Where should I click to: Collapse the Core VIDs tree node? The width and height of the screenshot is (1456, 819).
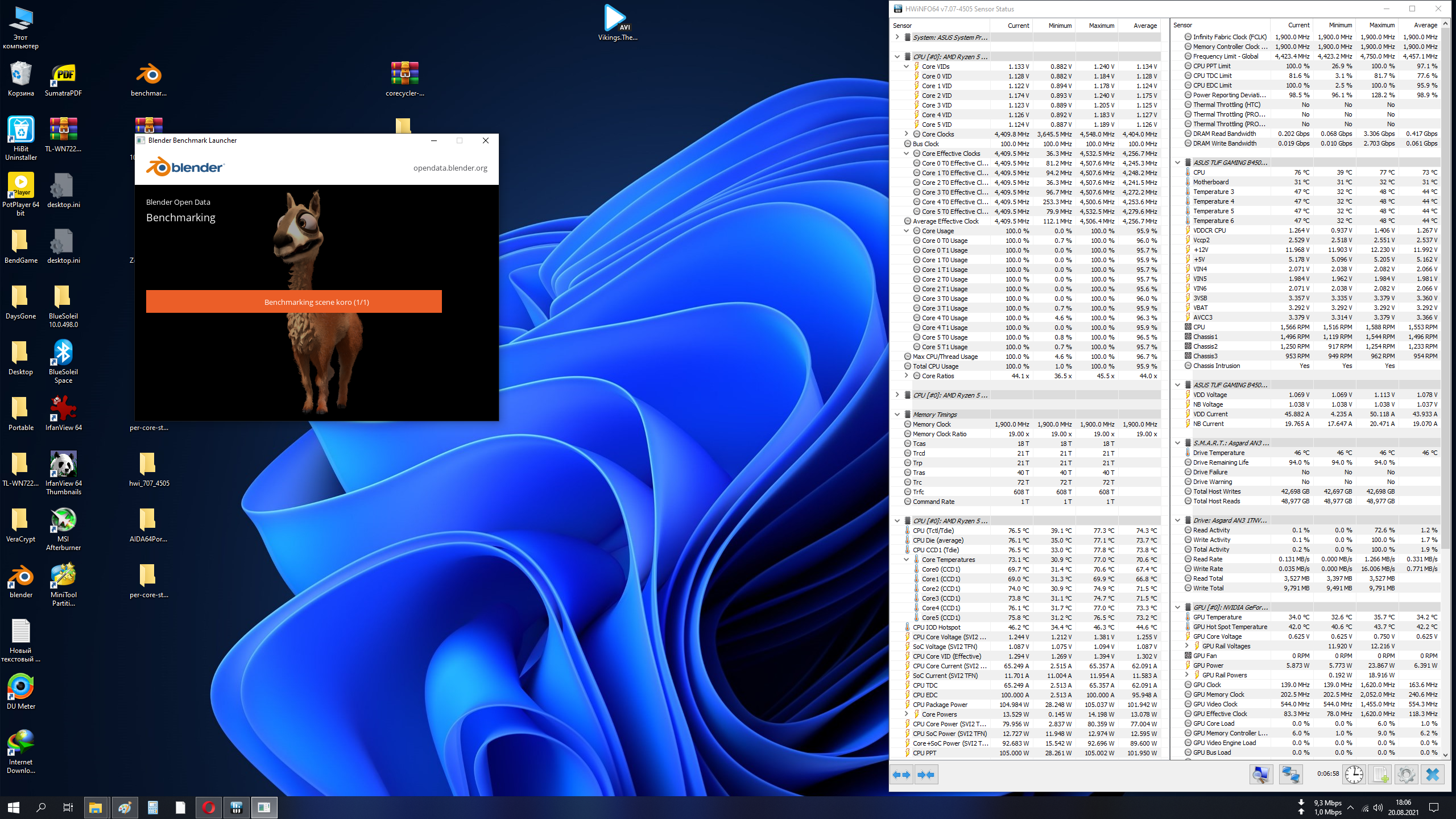pyautogui.click(x=906, y=67)
